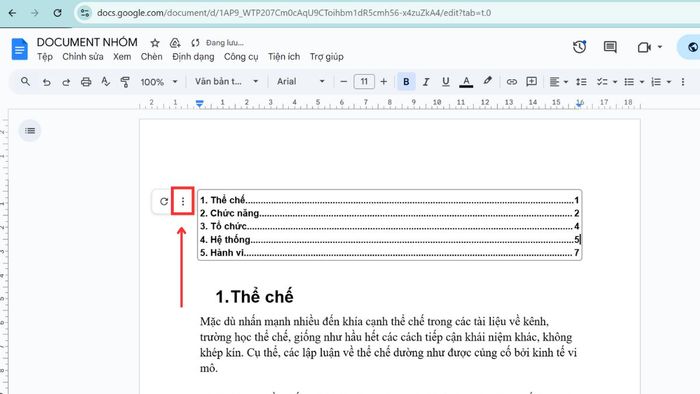The height and width of the screenshot is (394, 700).
Task: Run spelling and grammar check
Action: (x=105, y=82)
